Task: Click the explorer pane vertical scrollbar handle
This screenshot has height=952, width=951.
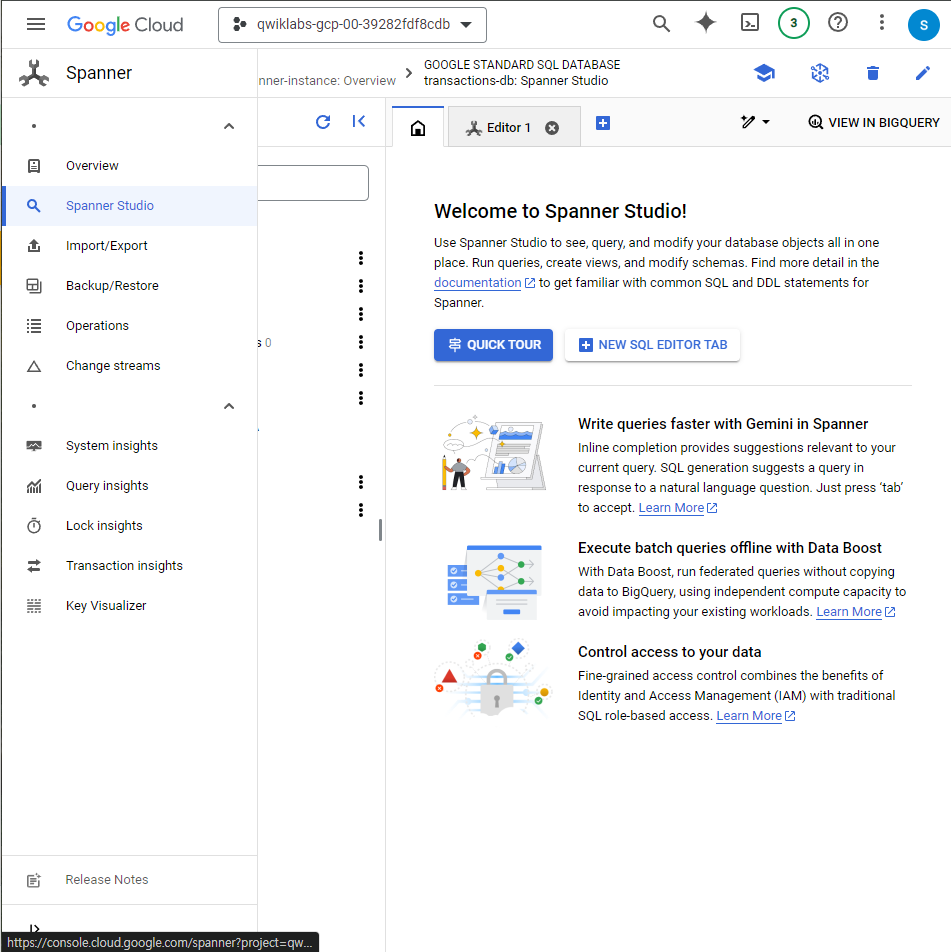Action: (x=380, y=530)
